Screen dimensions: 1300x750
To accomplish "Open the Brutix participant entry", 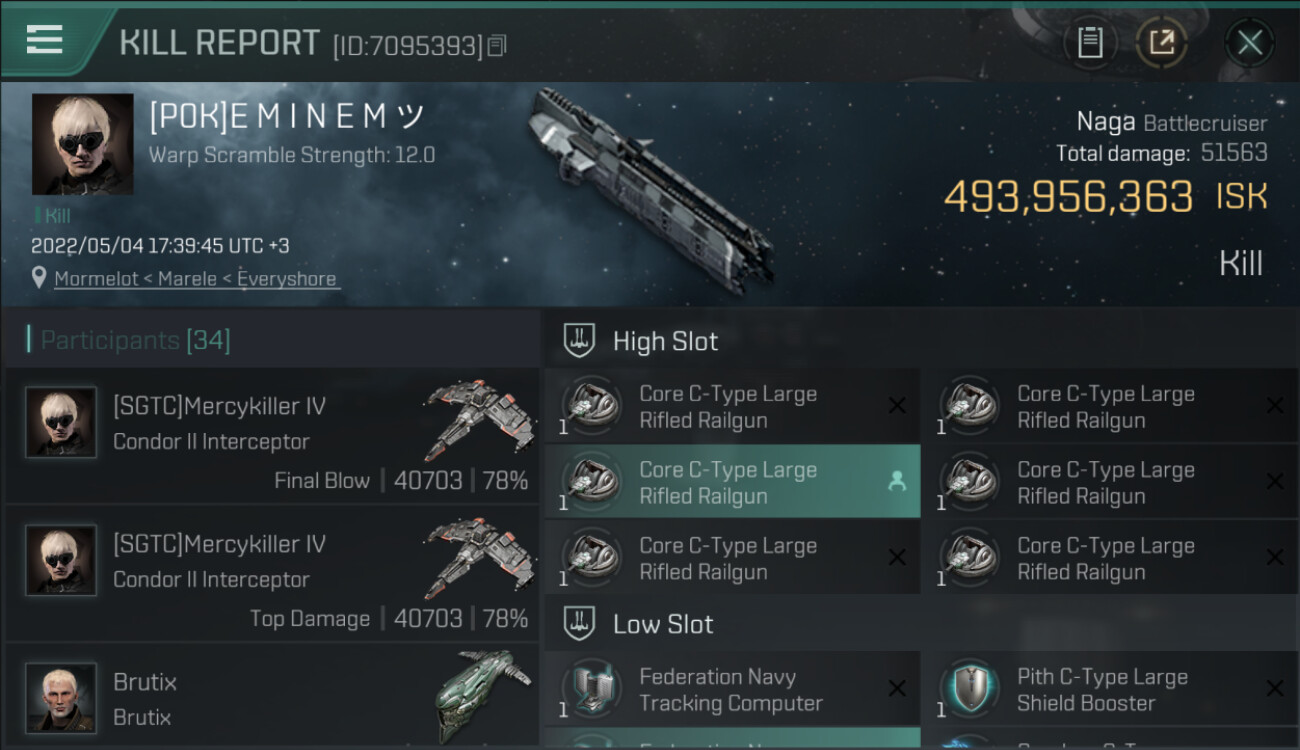I will [272, 698].
